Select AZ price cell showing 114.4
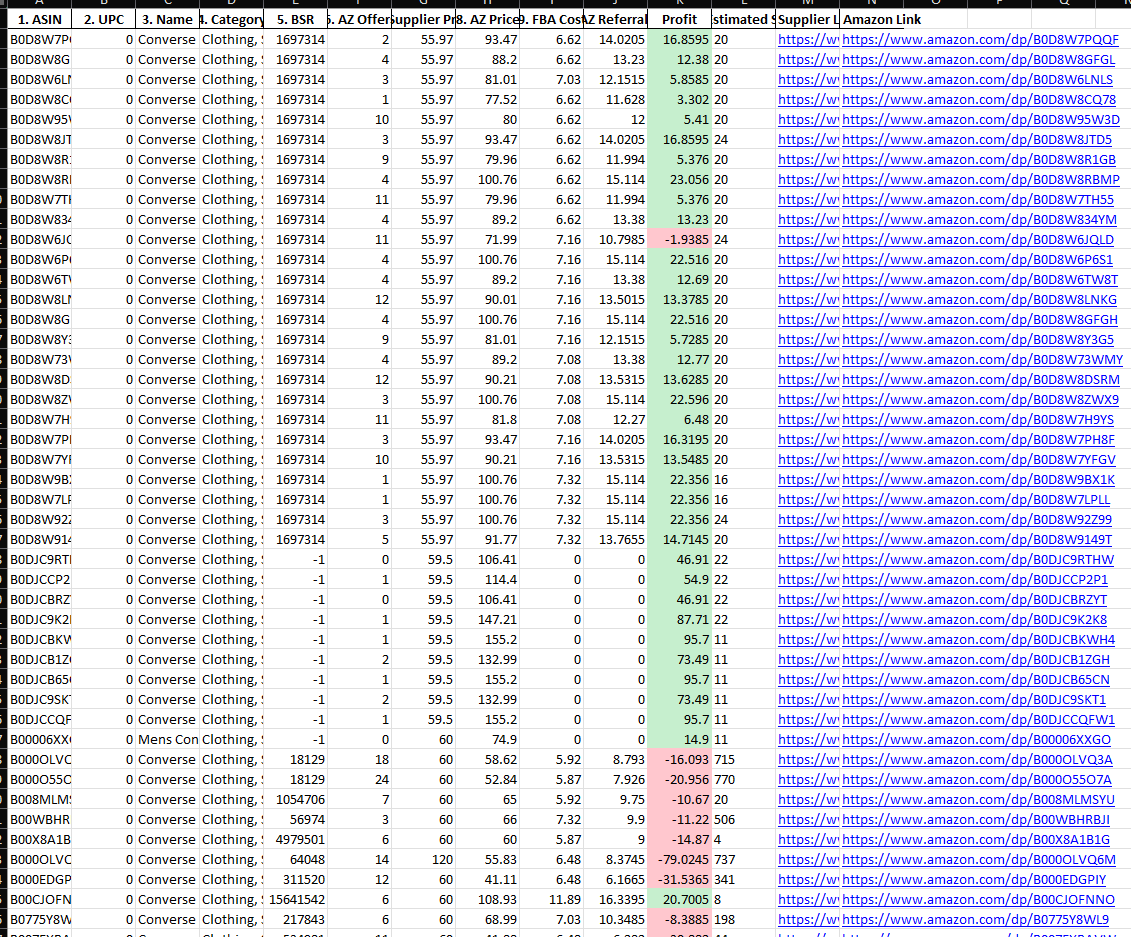Image resolution: width=1131 pixels, height=937 pixels. 488,580
